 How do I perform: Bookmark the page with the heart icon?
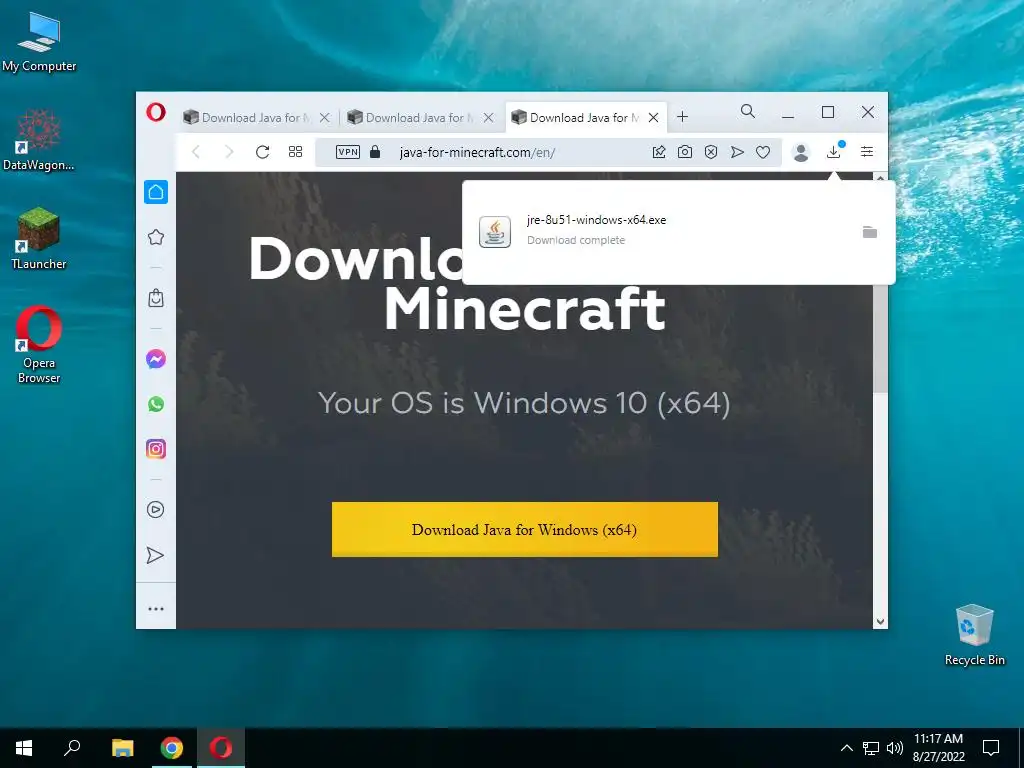[x=763, y=152]
